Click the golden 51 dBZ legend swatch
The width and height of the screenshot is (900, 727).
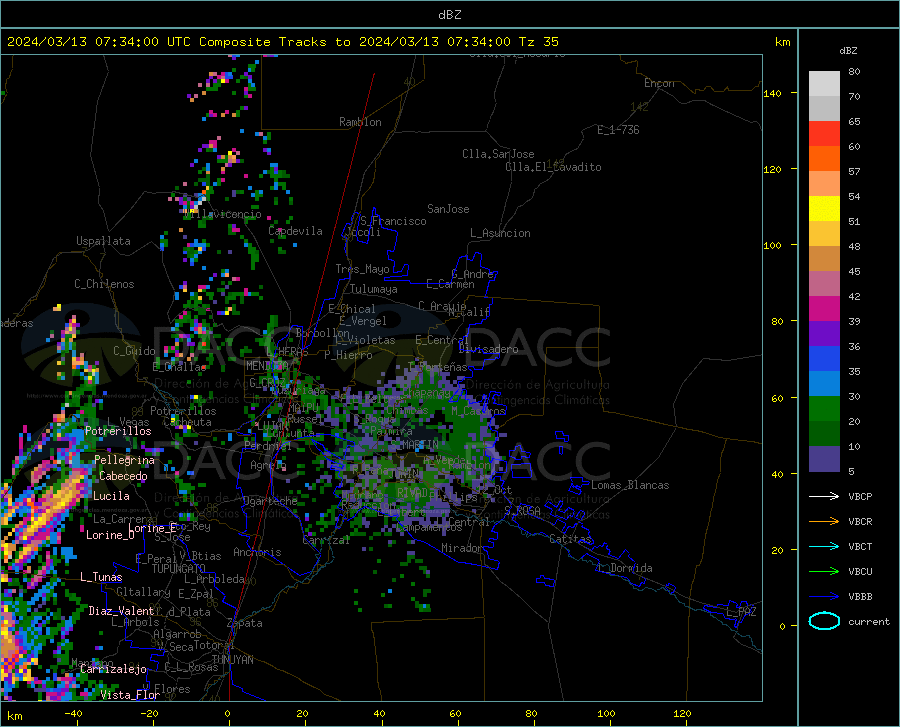[824, 234]
